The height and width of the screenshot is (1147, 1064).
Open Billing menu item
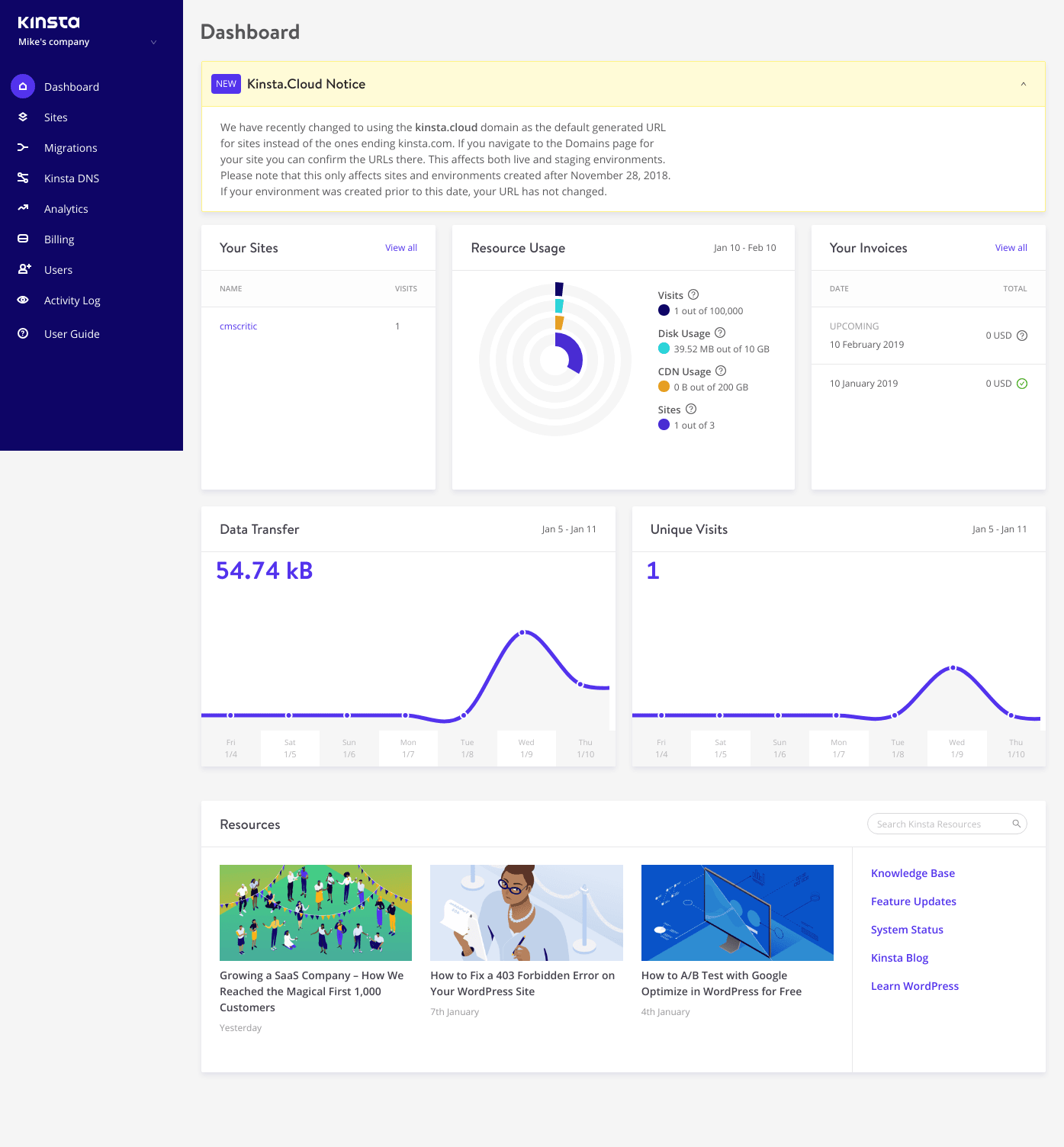[59, 239]
